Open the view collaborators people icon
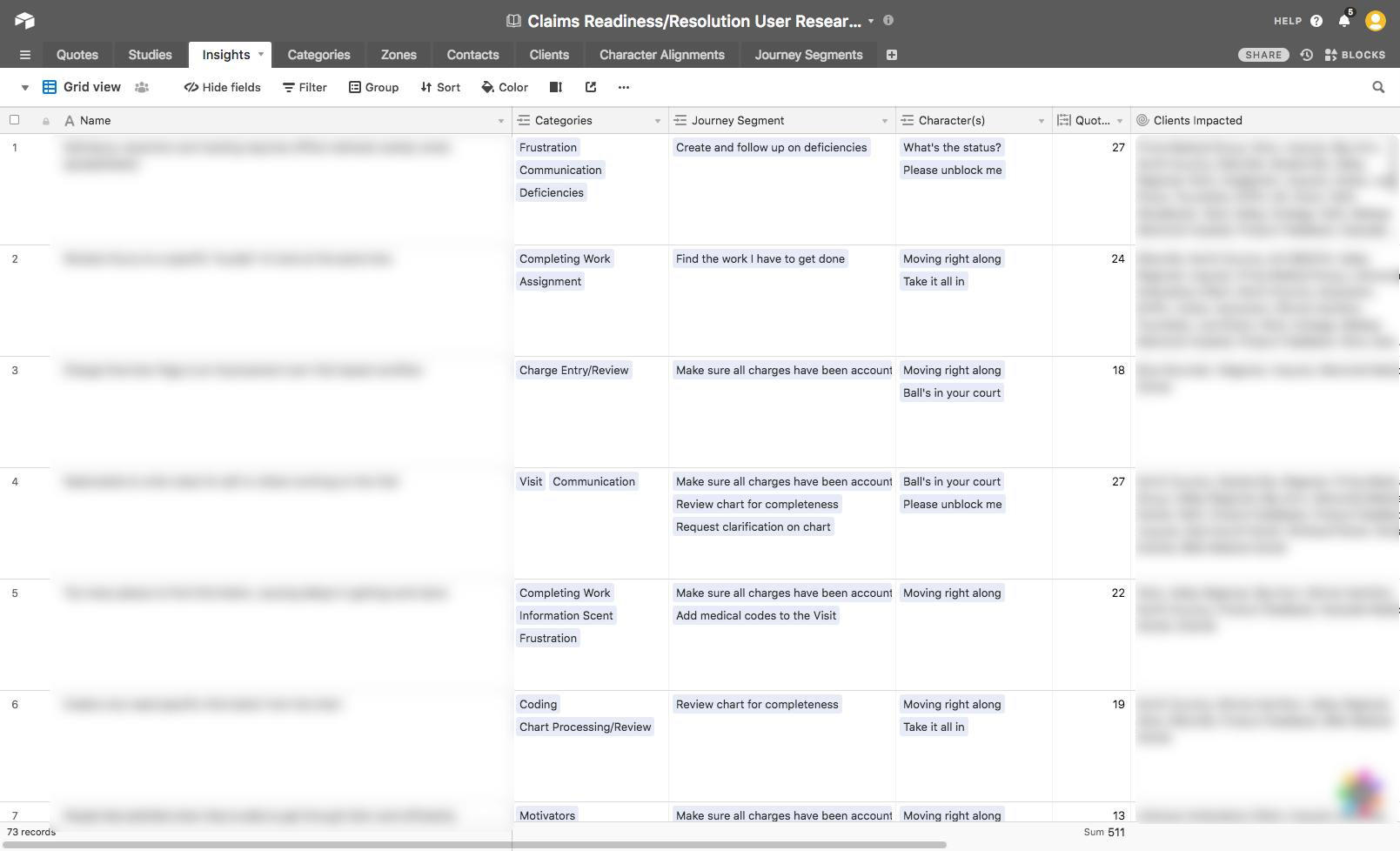The image size is (1400, 851). (142, 87)
